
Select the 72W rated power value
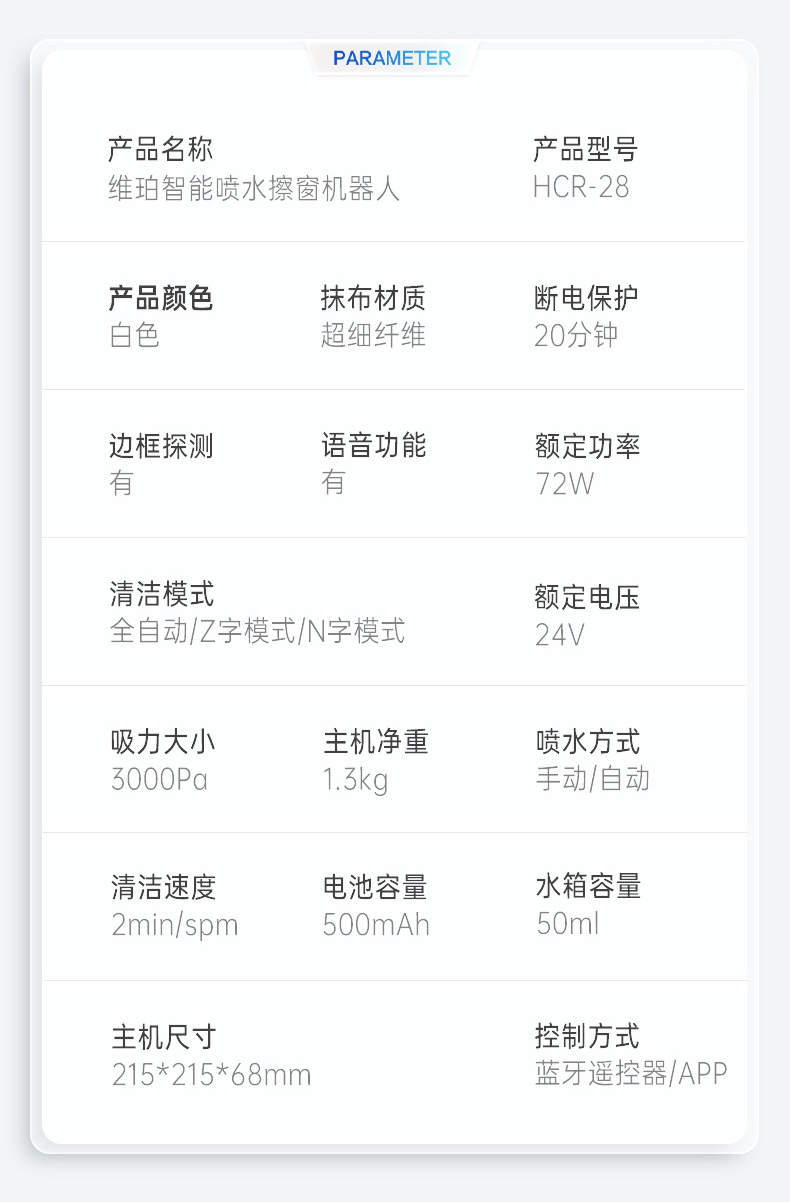pyautogui.click(x=565, y=484)
